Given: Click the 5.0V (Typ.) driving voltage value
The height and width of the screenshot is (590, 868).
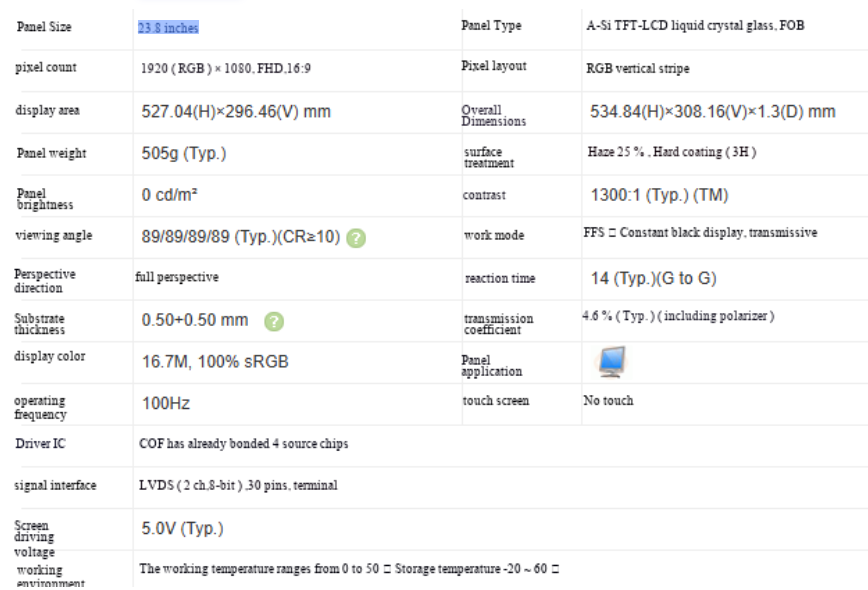Looking at the screenshot, I should click(182, 529).
